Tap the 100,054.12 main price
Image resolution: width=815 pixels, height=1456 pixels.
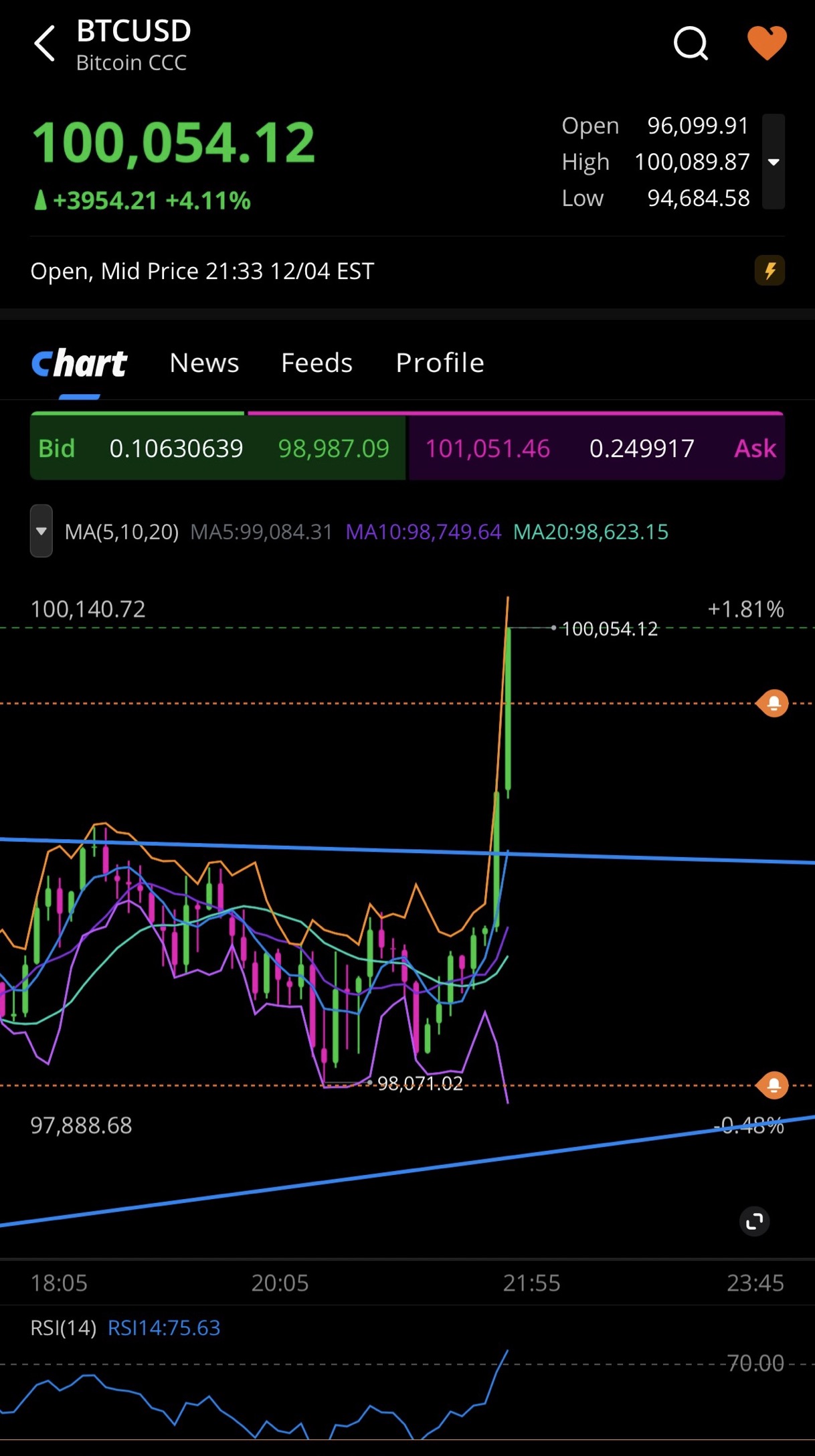coord(173,143)
